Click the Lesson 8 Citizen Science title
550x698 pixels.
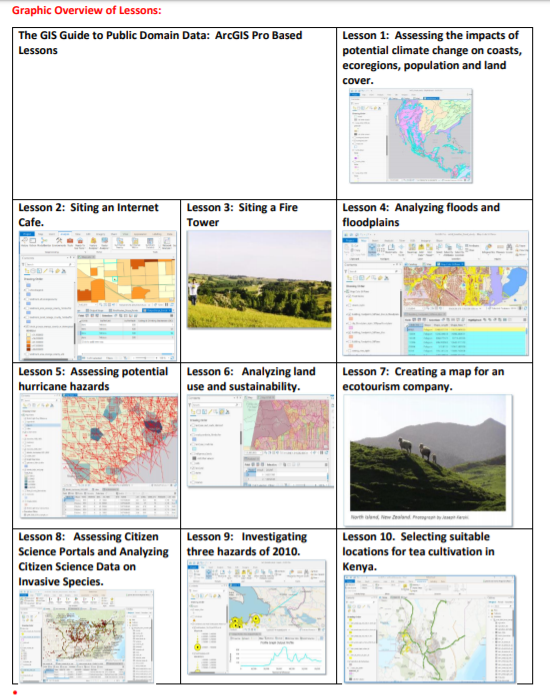pyautogui.click(x=93, y=559)
